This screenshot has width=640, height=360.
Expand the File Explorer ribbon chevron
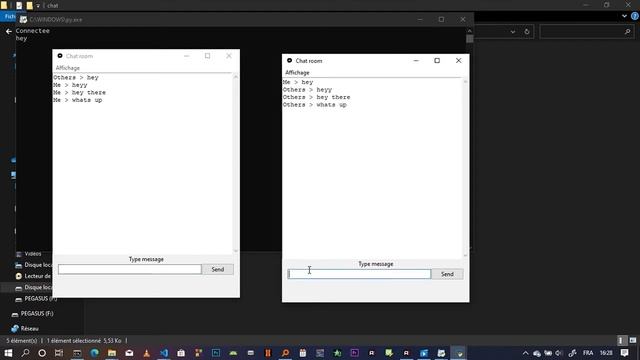point(624,16)
